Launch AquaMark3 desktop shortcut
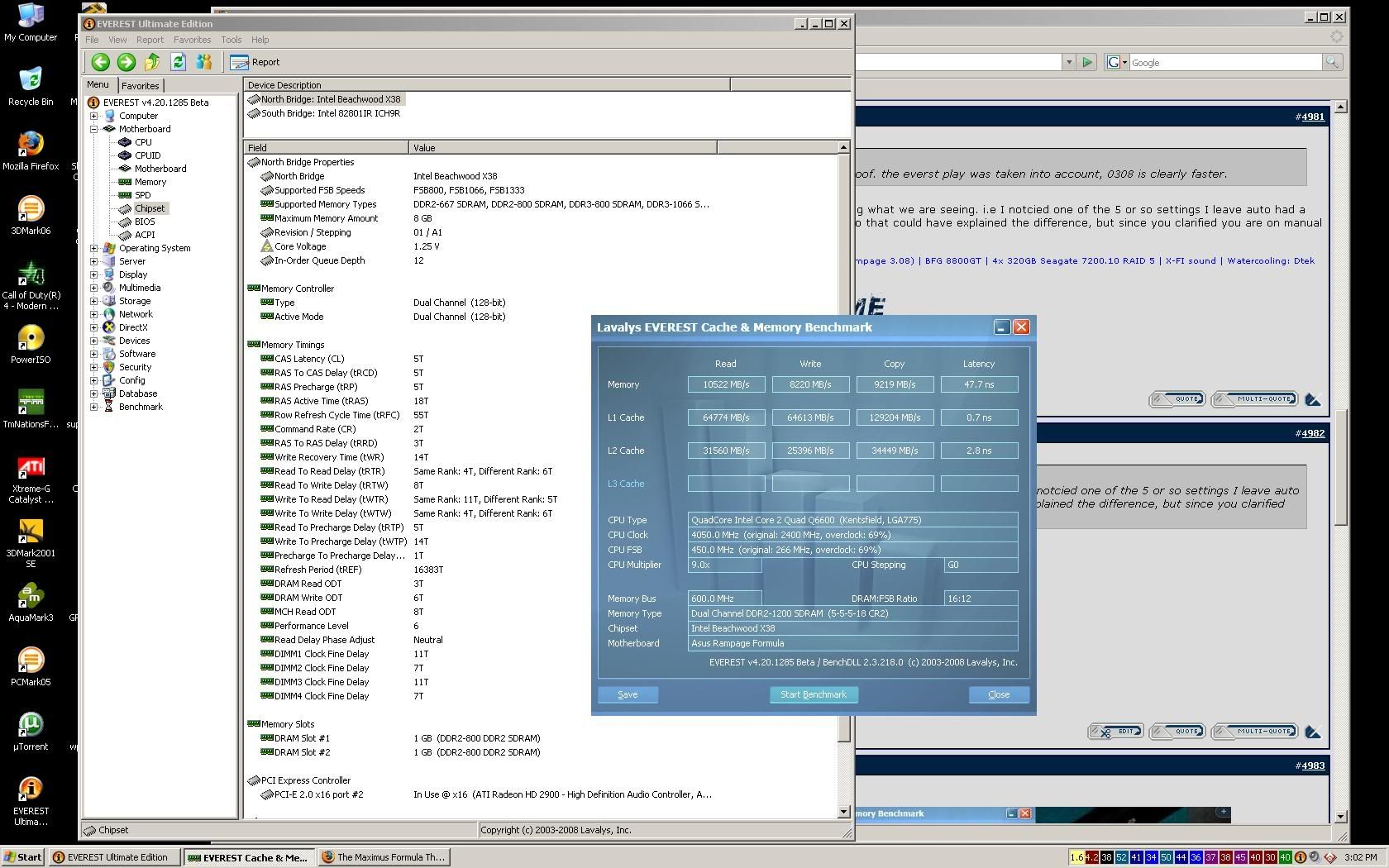The image size is (1389, 868). [x=31, y=602]
